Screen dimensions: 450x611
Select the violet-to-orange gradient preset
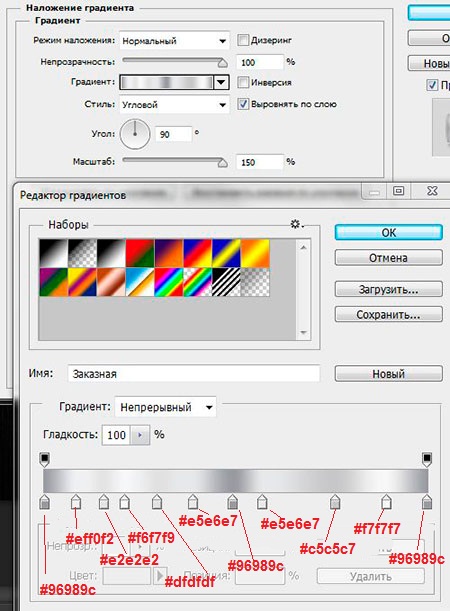tap(169, 253)
